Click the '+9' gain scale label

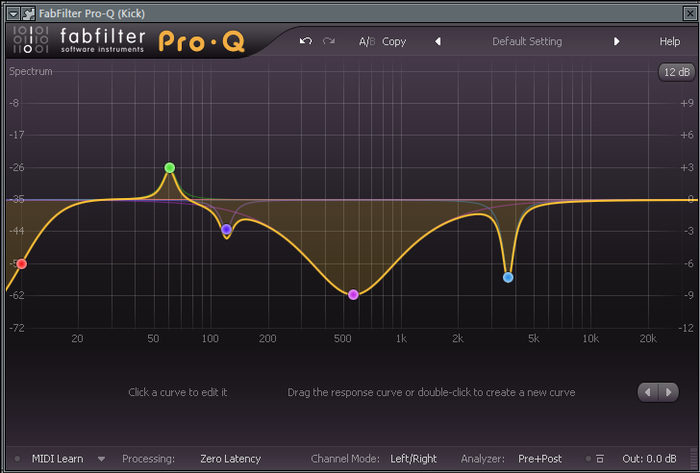click(686, 104)
